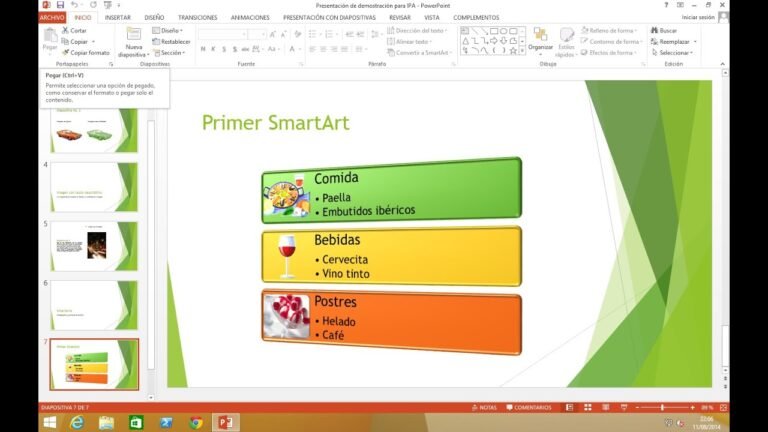Open Diseño layout dropdown
Screen dimensions: 768x432
pos(168,30)
